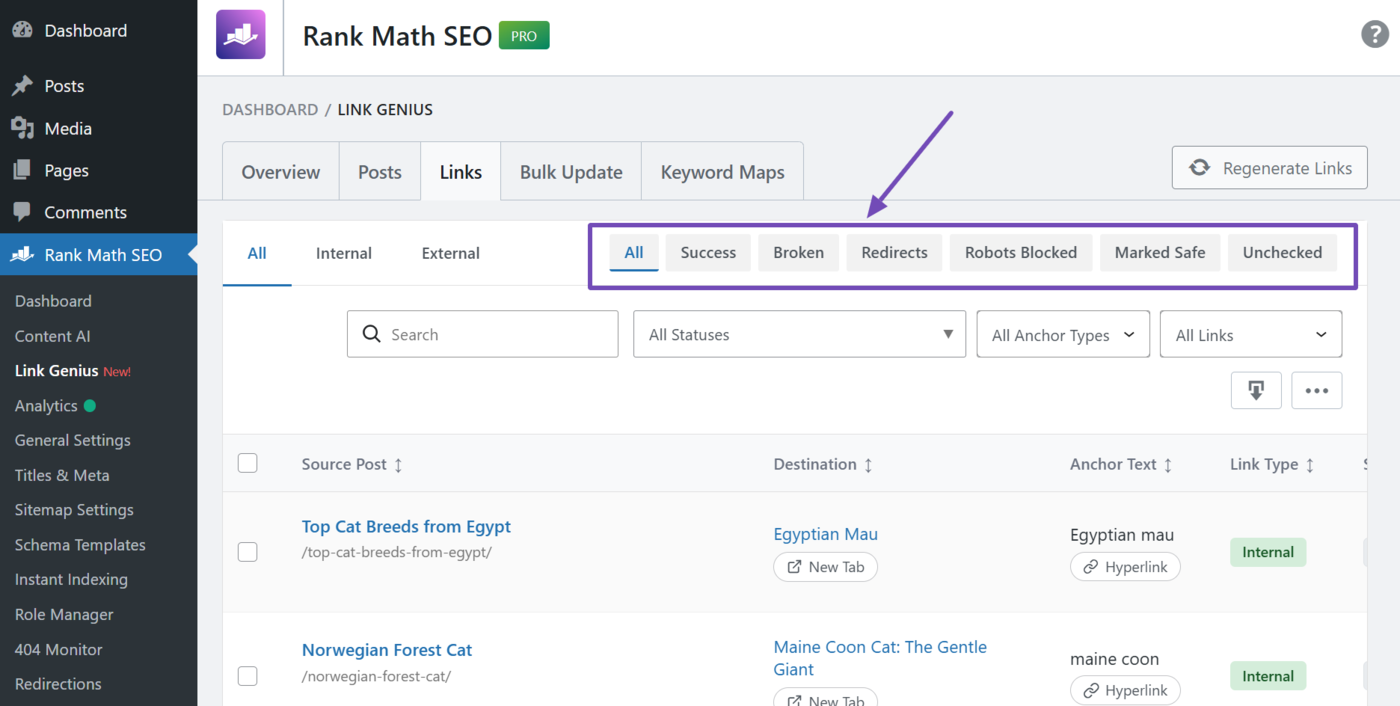This screenshot has height=706, width=1400.
Task: Select the checkbox on Top Cat Breeds row
Action: [247, 551]
